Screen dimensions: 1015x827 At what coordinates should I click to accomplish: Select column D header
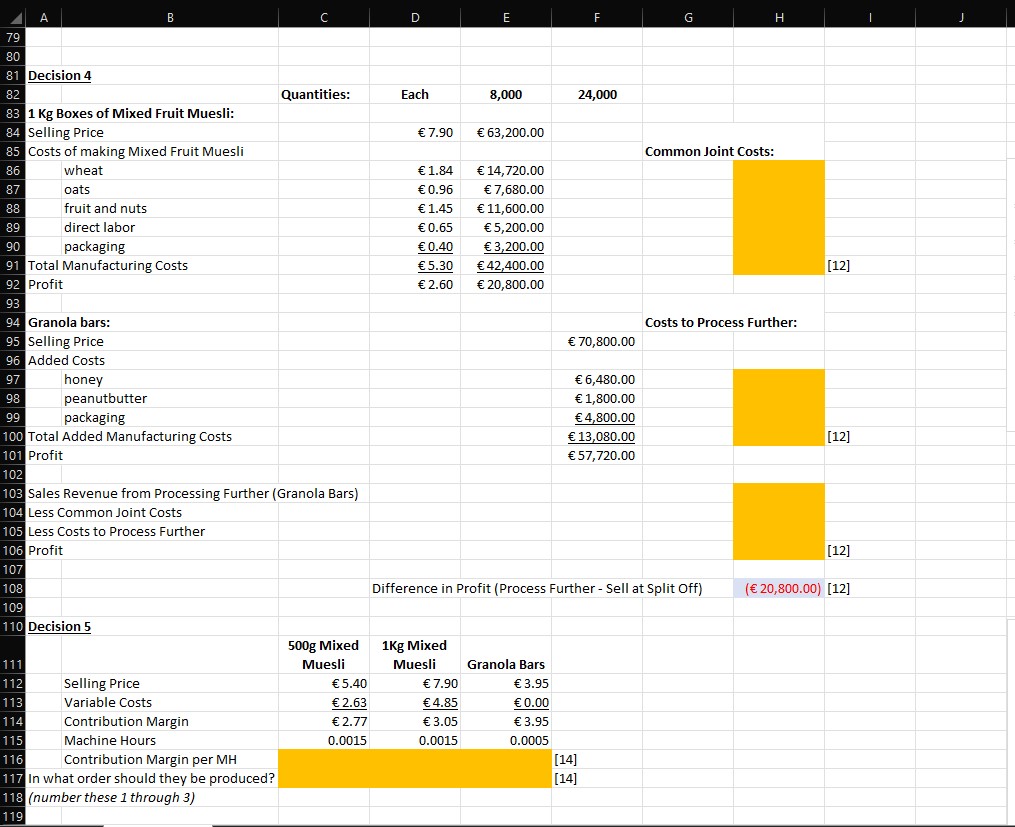(x=414, y=17)
